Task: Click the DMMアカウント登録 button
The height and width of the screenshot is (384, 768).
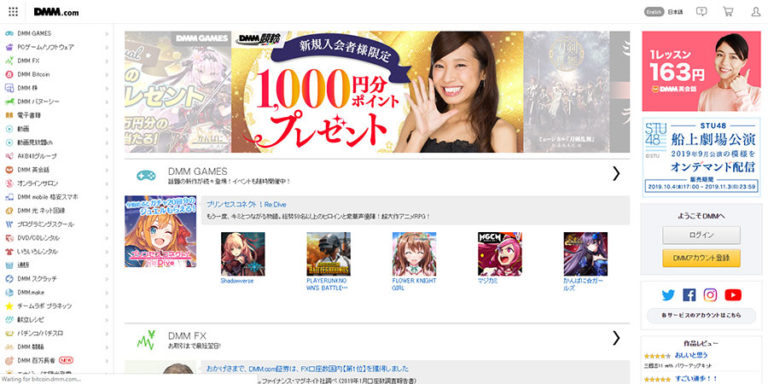Action: (x=701, y=258)
